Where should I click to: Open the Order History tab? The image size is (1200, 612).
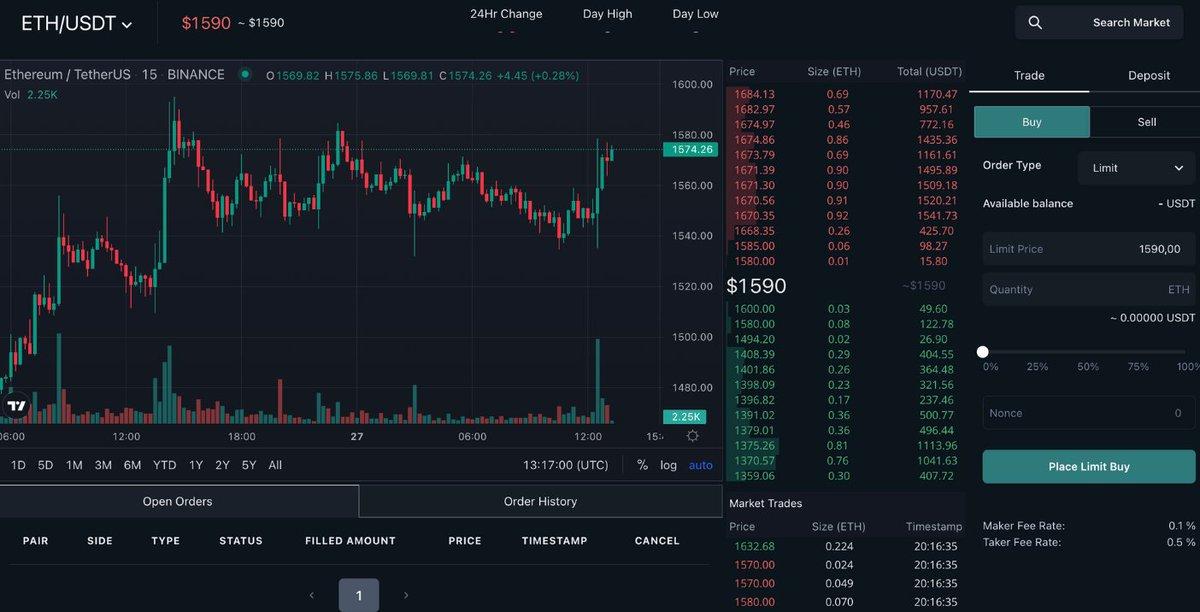pyautogui.click(x=540, y=501)
